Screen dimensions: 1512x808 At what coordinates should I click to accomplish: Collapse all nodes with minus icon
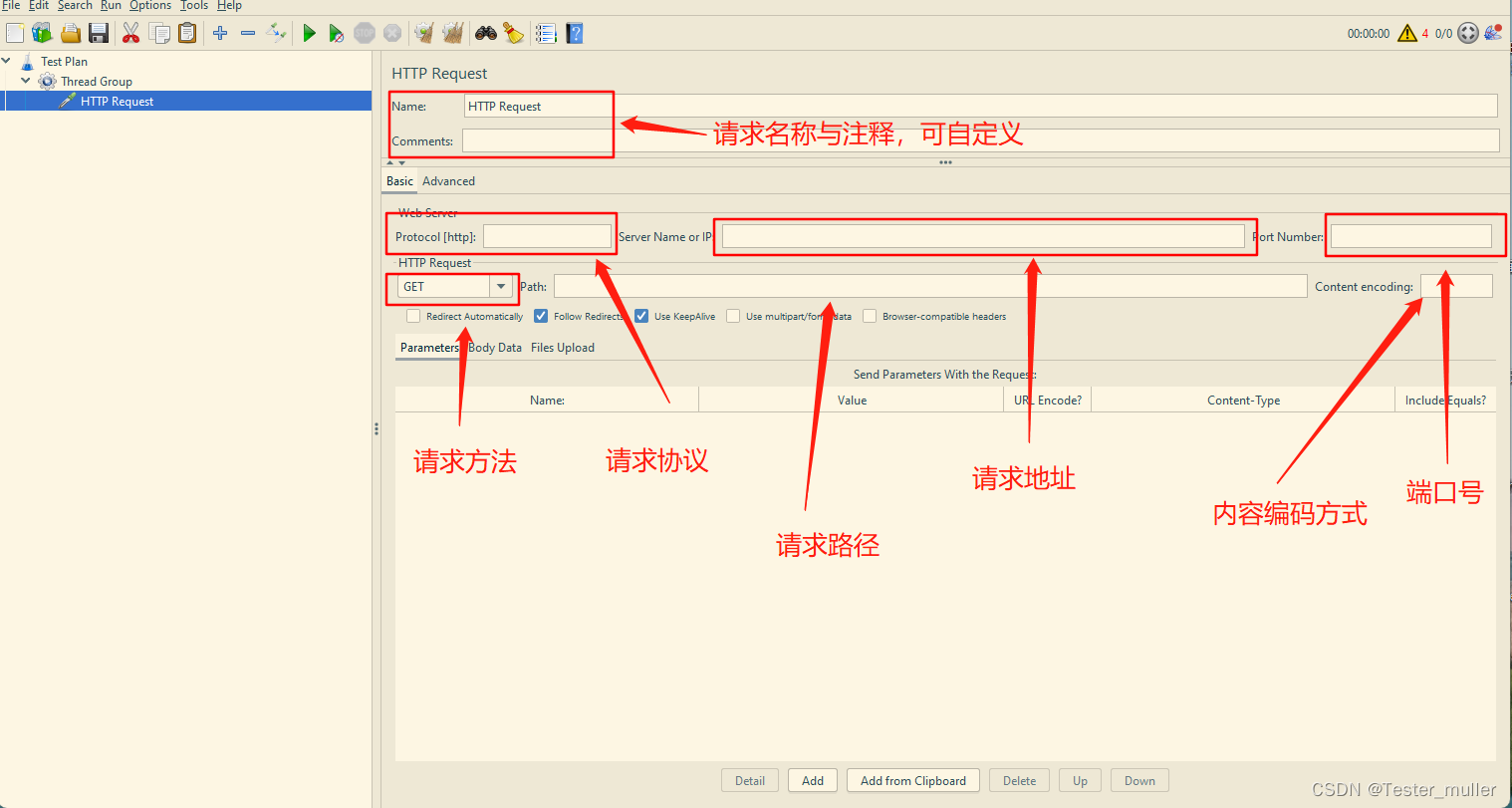tap(248, 33)
